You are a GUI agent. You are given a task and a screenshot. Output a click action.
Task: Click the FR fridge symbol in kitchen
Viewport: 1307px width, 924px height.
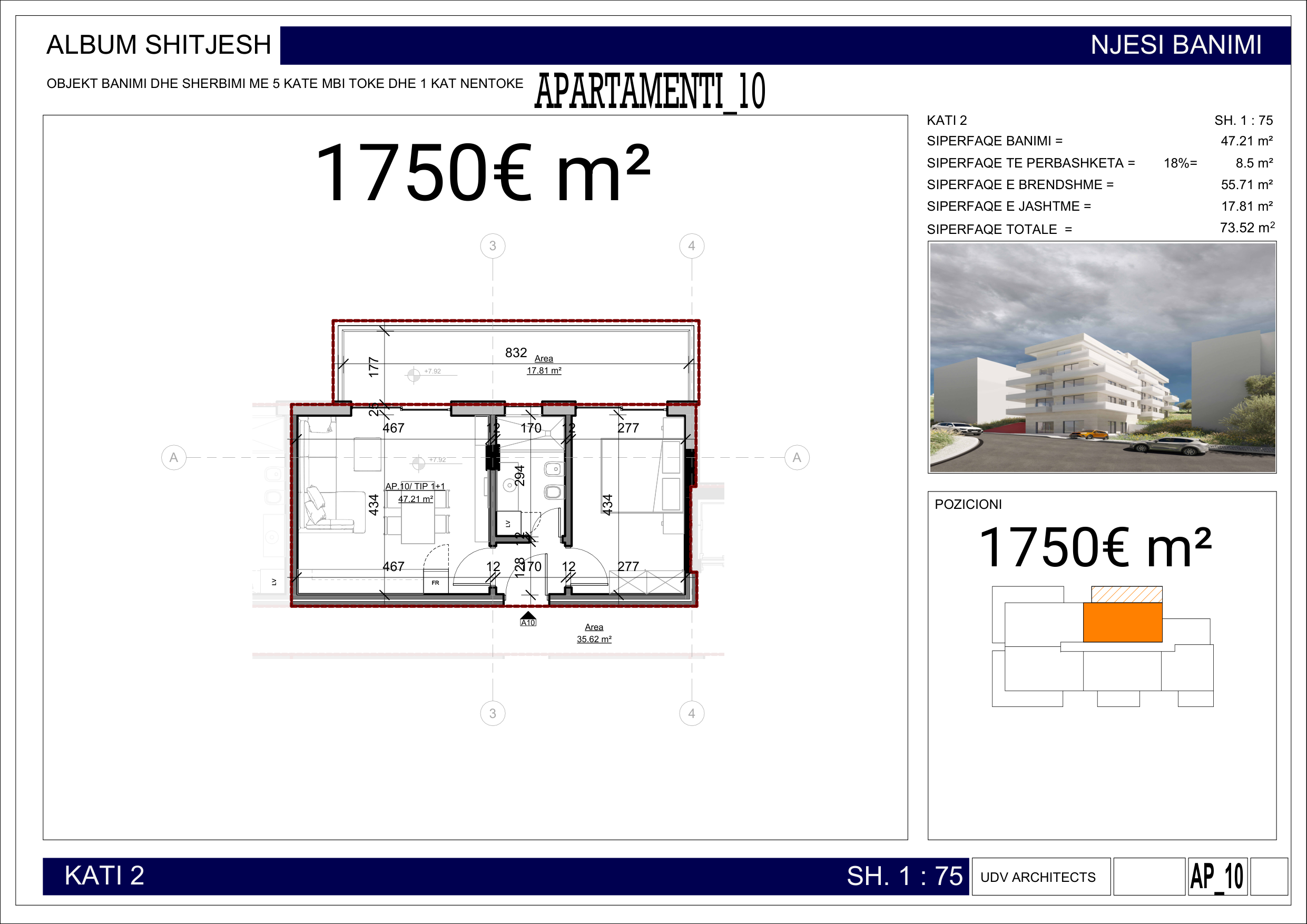pos(436,583)
